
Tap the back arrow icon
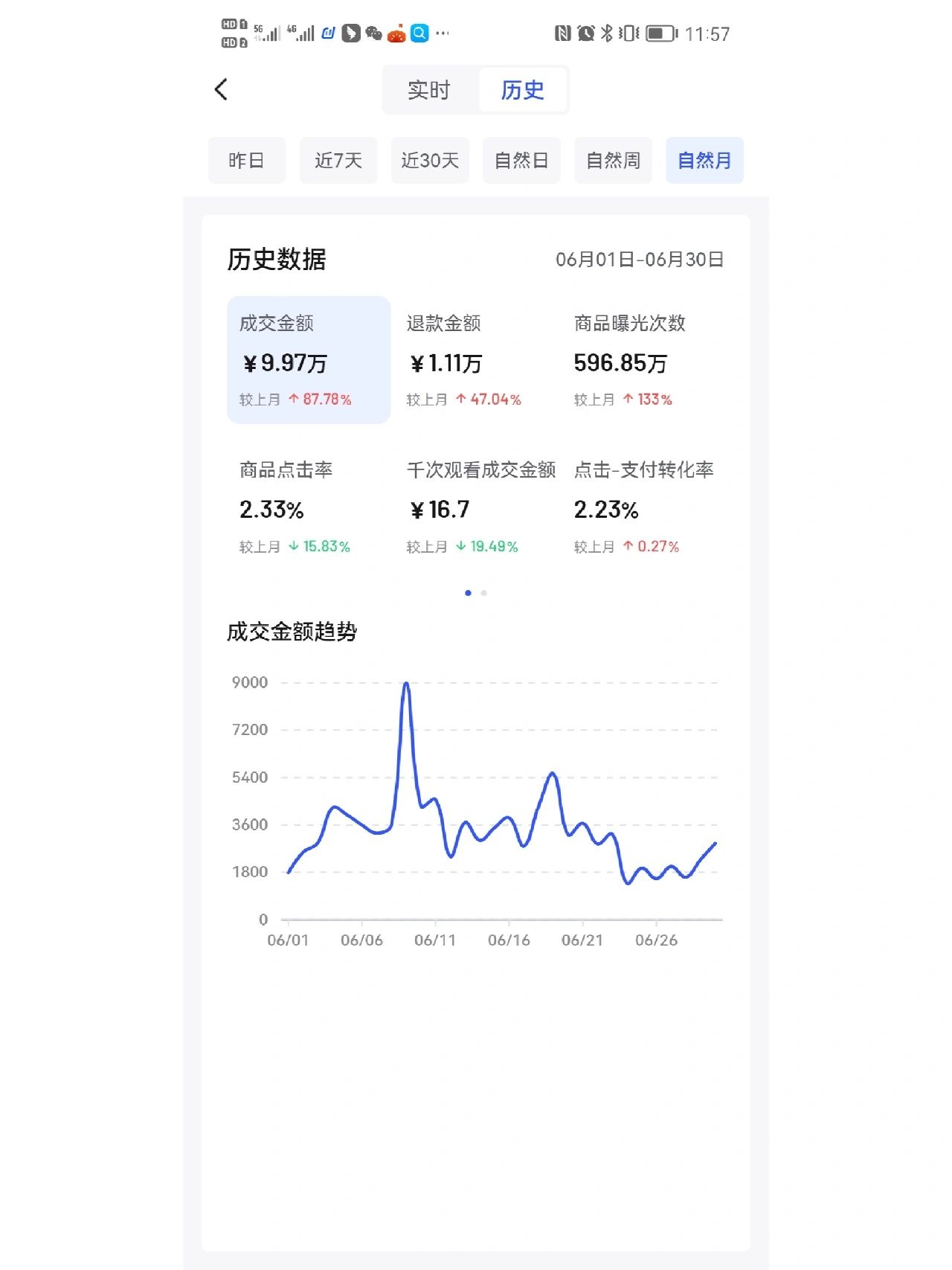(x=221, y=89)
